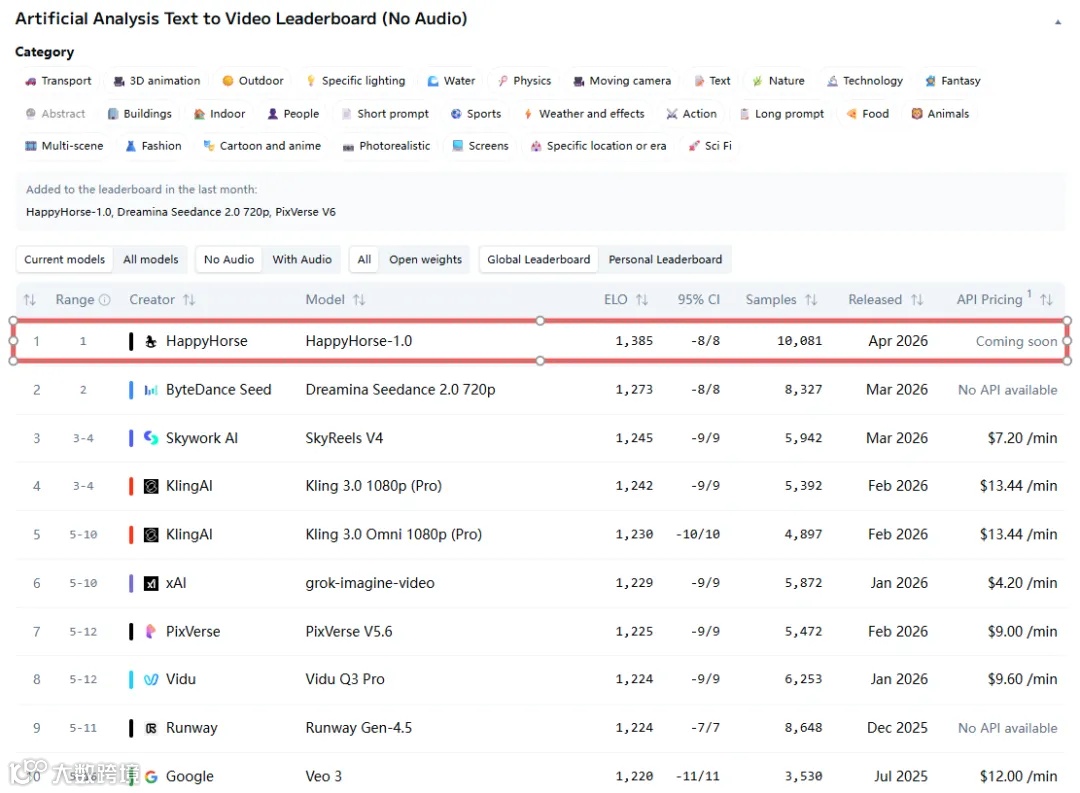Click the xAI logo icon
This screenshot has height=793, width=1080.
[151, 584]
